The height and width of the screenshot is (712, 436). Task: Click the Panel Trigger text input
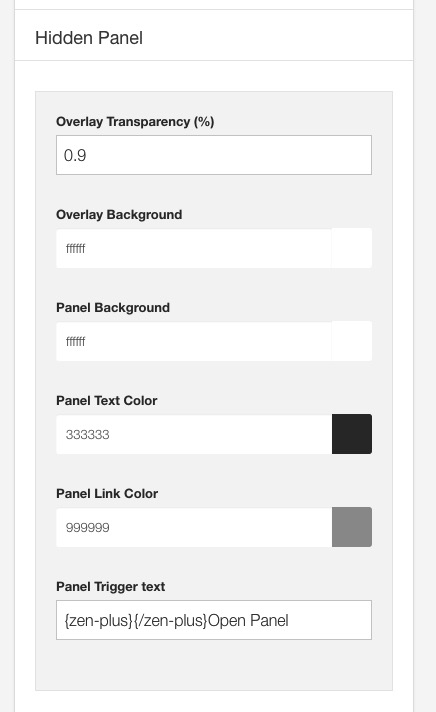214,620
